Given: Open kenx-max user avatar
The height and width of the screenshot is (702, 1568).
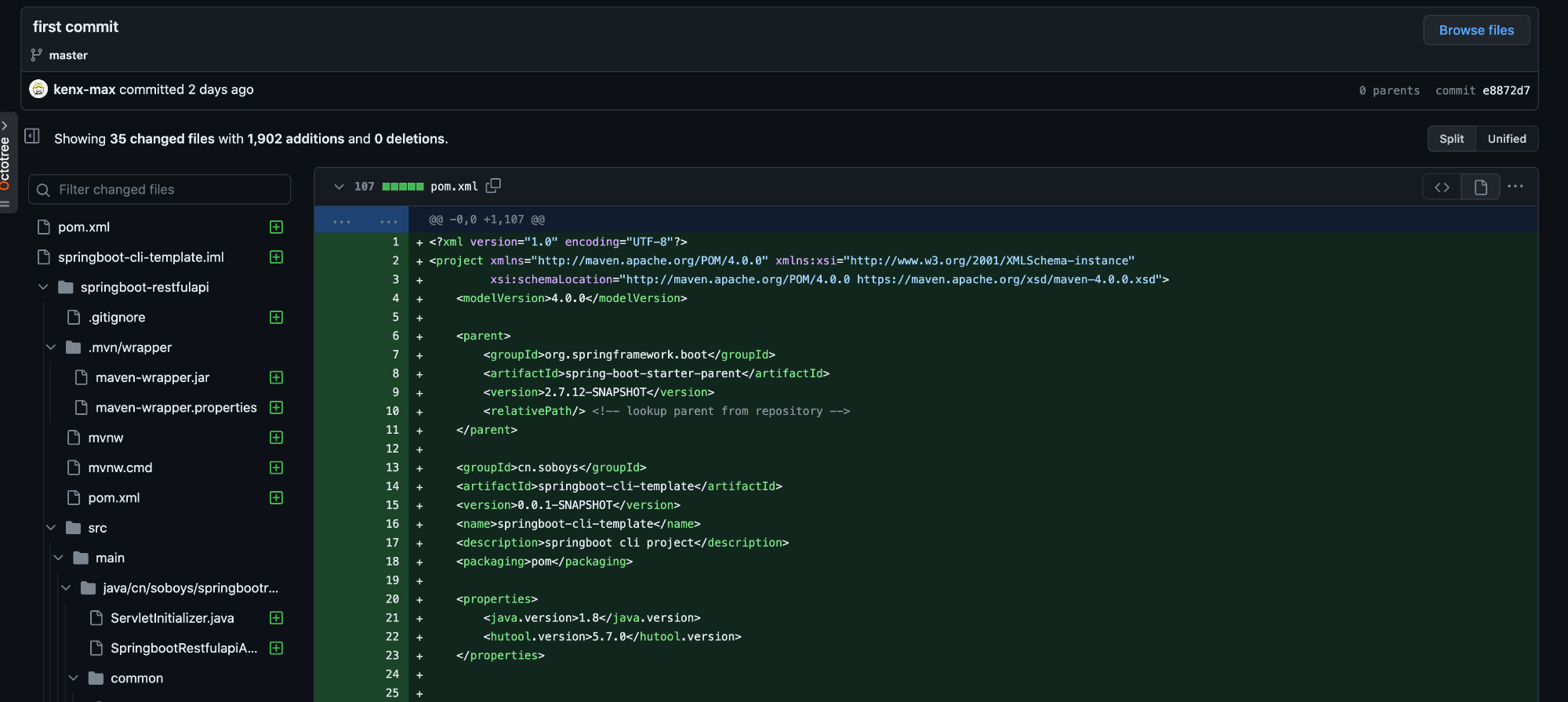Looking at the screenshot, I should click(38, 89).
